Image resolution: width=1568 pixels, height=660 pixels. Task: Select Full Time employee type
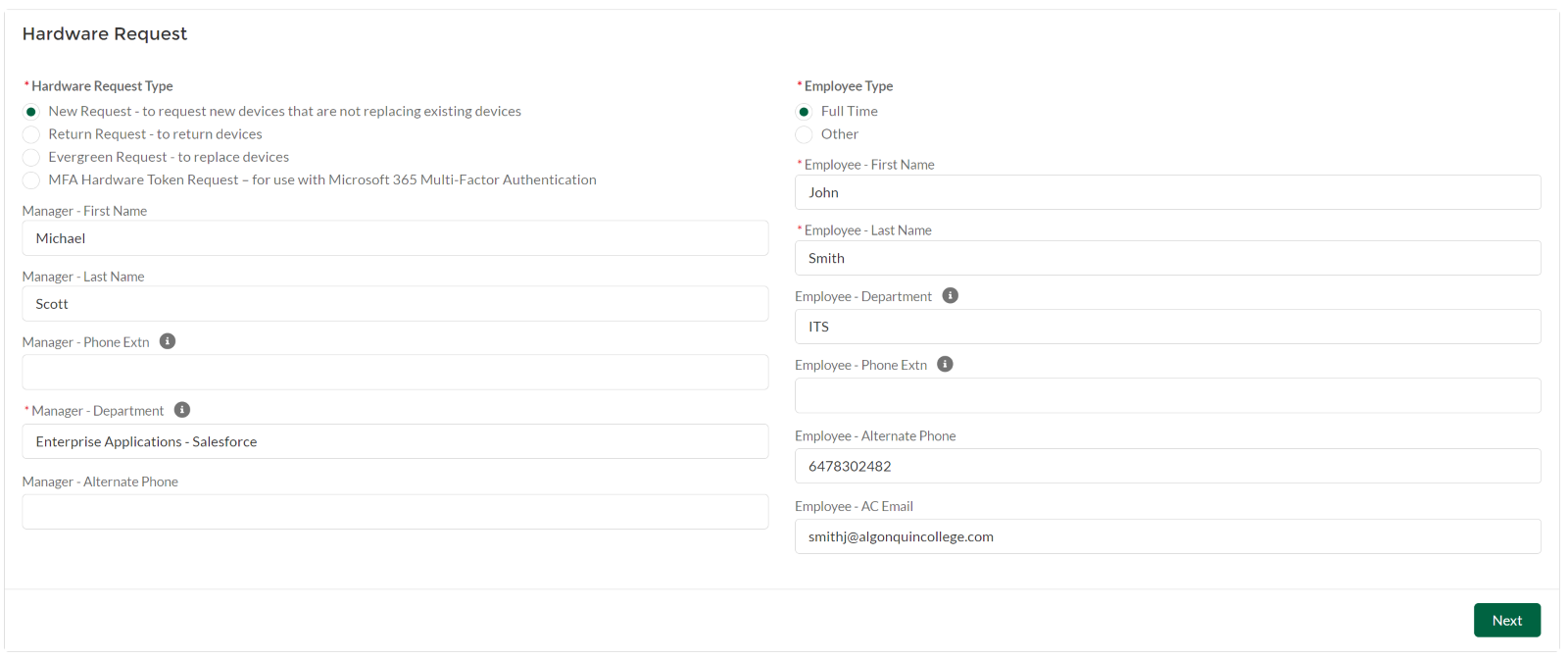pyautogui.click(x=804, y=112)
